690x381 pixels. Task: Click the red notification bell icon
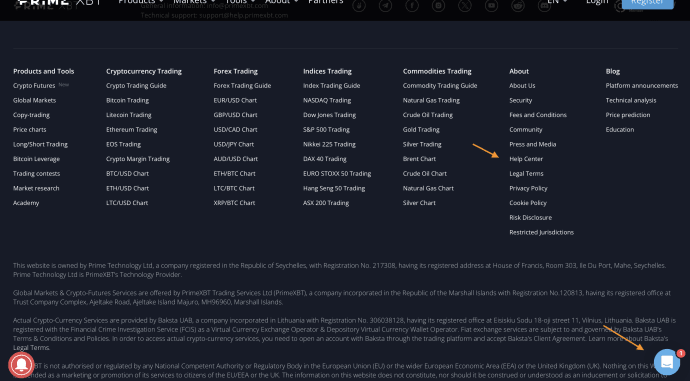[21, 365]
